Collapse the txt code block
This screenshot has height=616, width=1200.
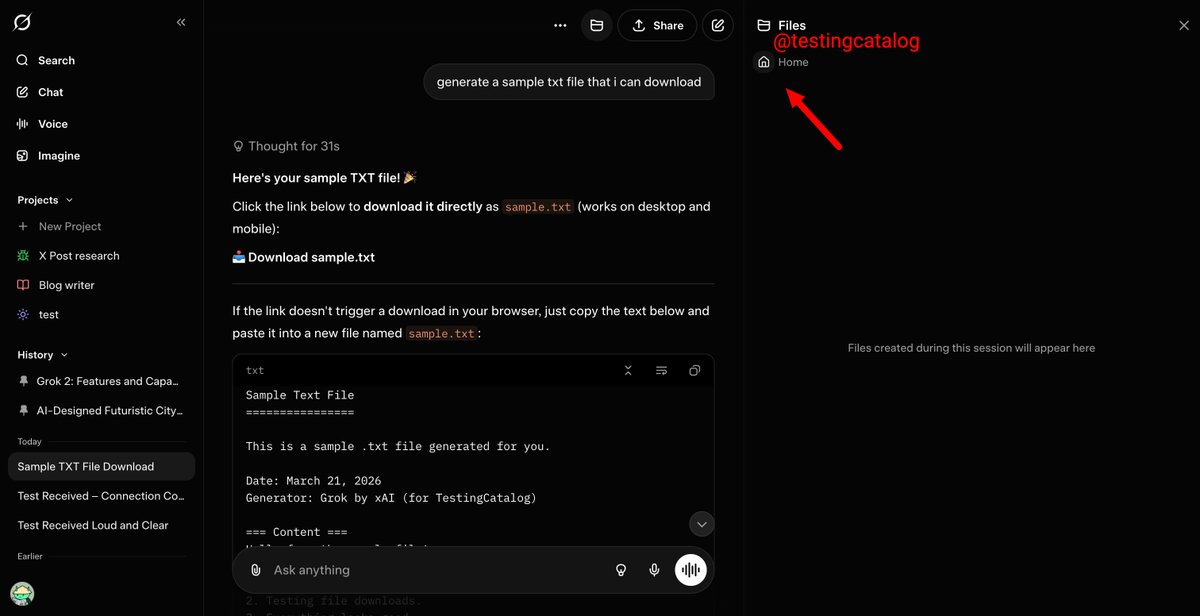628,370
